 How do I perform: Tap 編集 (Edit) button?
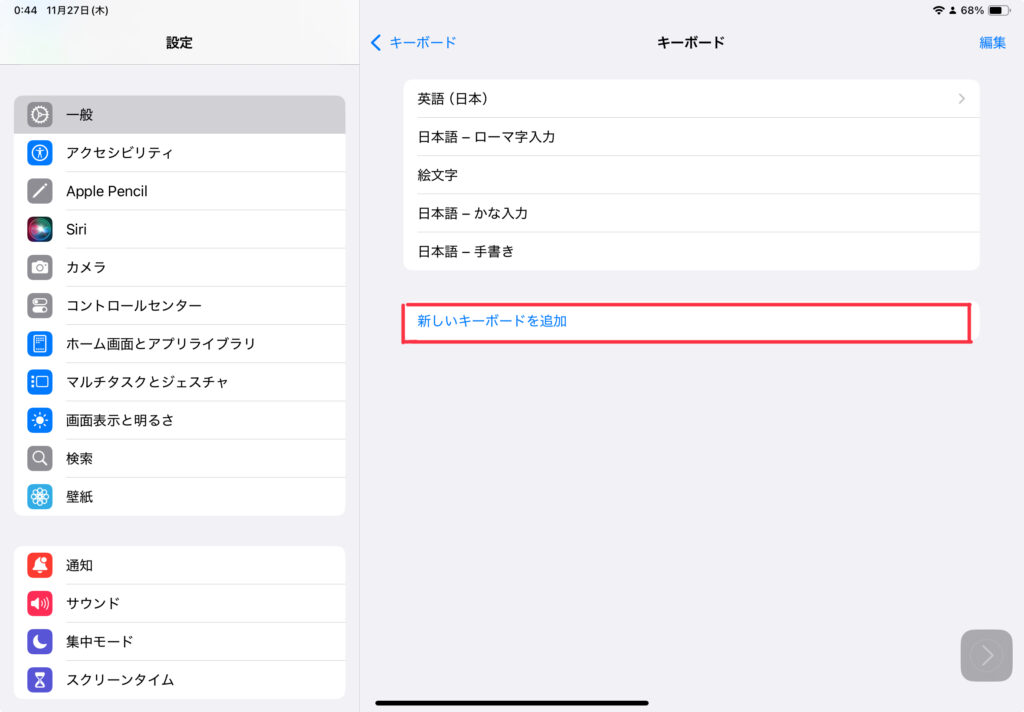992,42
